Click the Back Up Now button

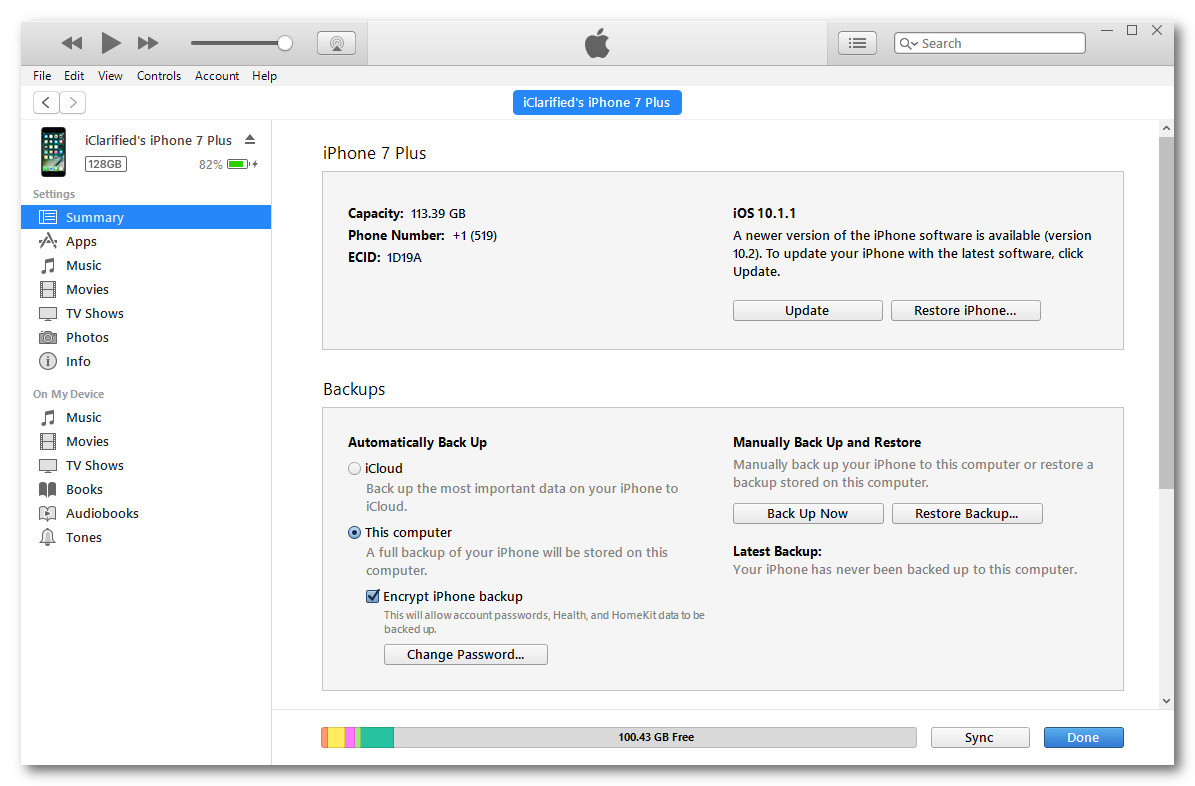pyautogui.click(x=807, y=514)
